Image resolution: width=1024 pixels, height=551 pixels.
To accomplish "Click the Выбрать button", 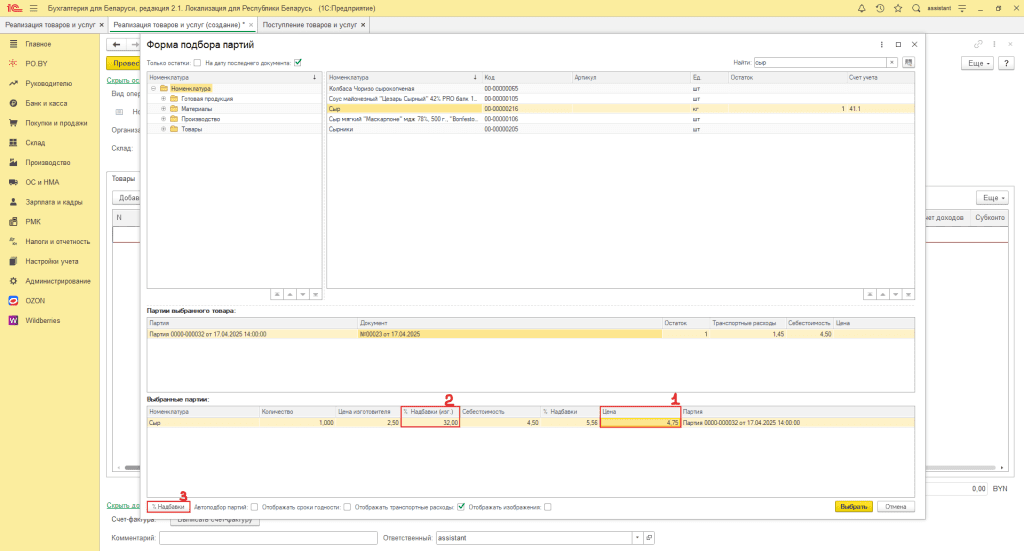I will [x=854, y=507].
